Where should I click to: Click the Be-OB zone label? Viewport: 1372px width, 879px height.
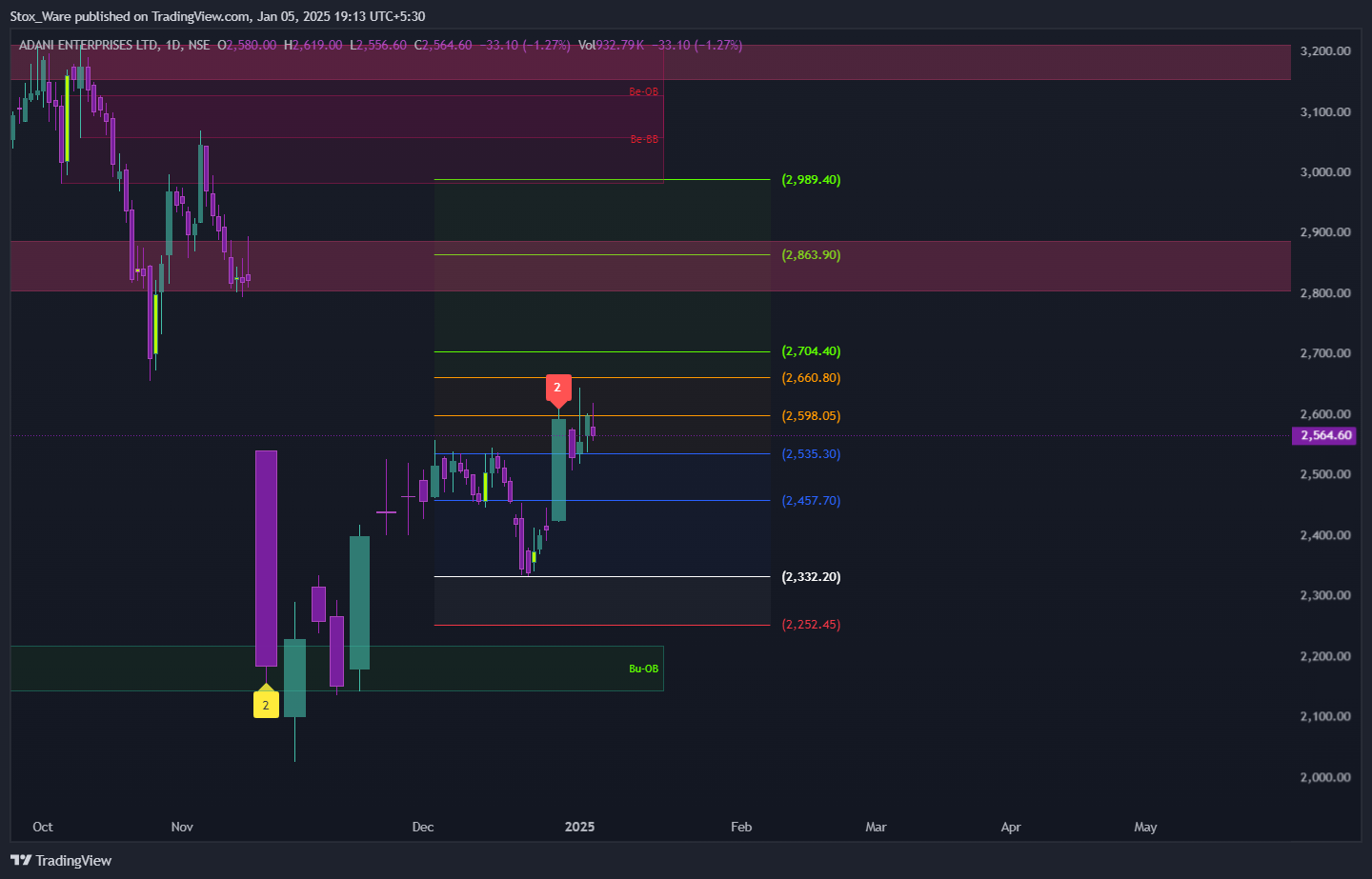pos(643,91)
